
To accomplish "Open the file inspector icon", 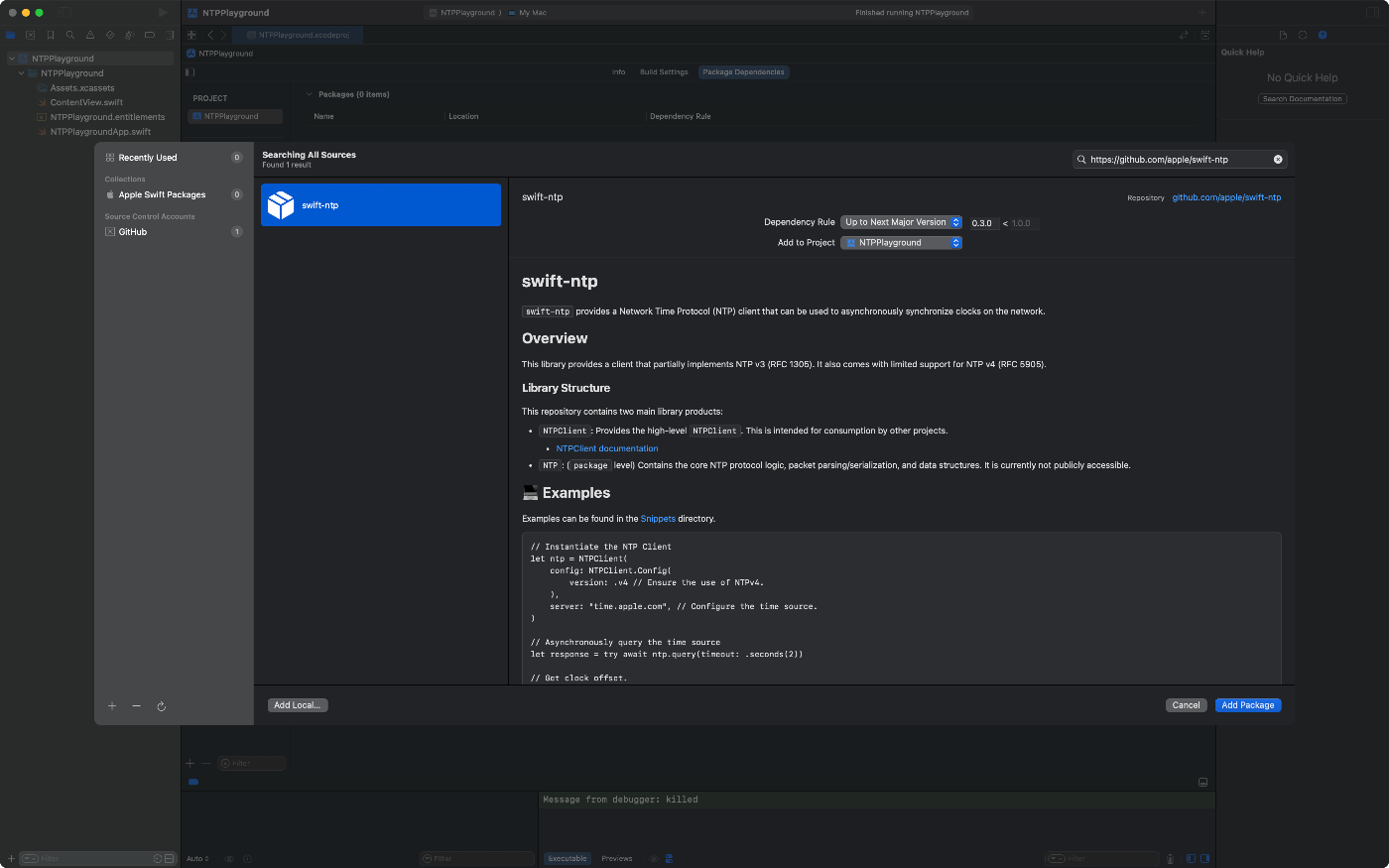I will point(1283,35).
